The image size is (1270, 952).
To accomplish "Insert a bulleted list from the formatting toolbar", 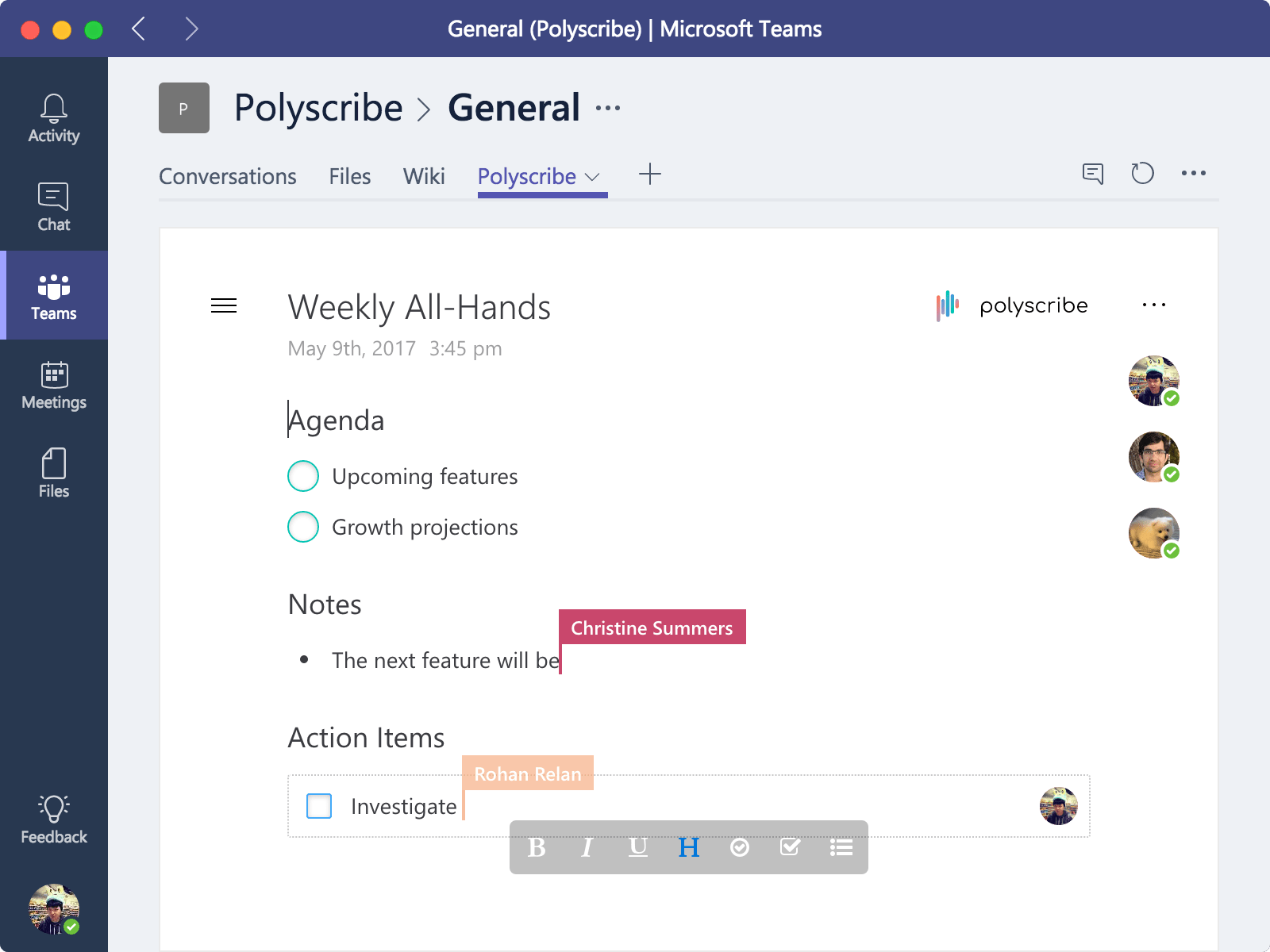I will click(x=840, y=847).
